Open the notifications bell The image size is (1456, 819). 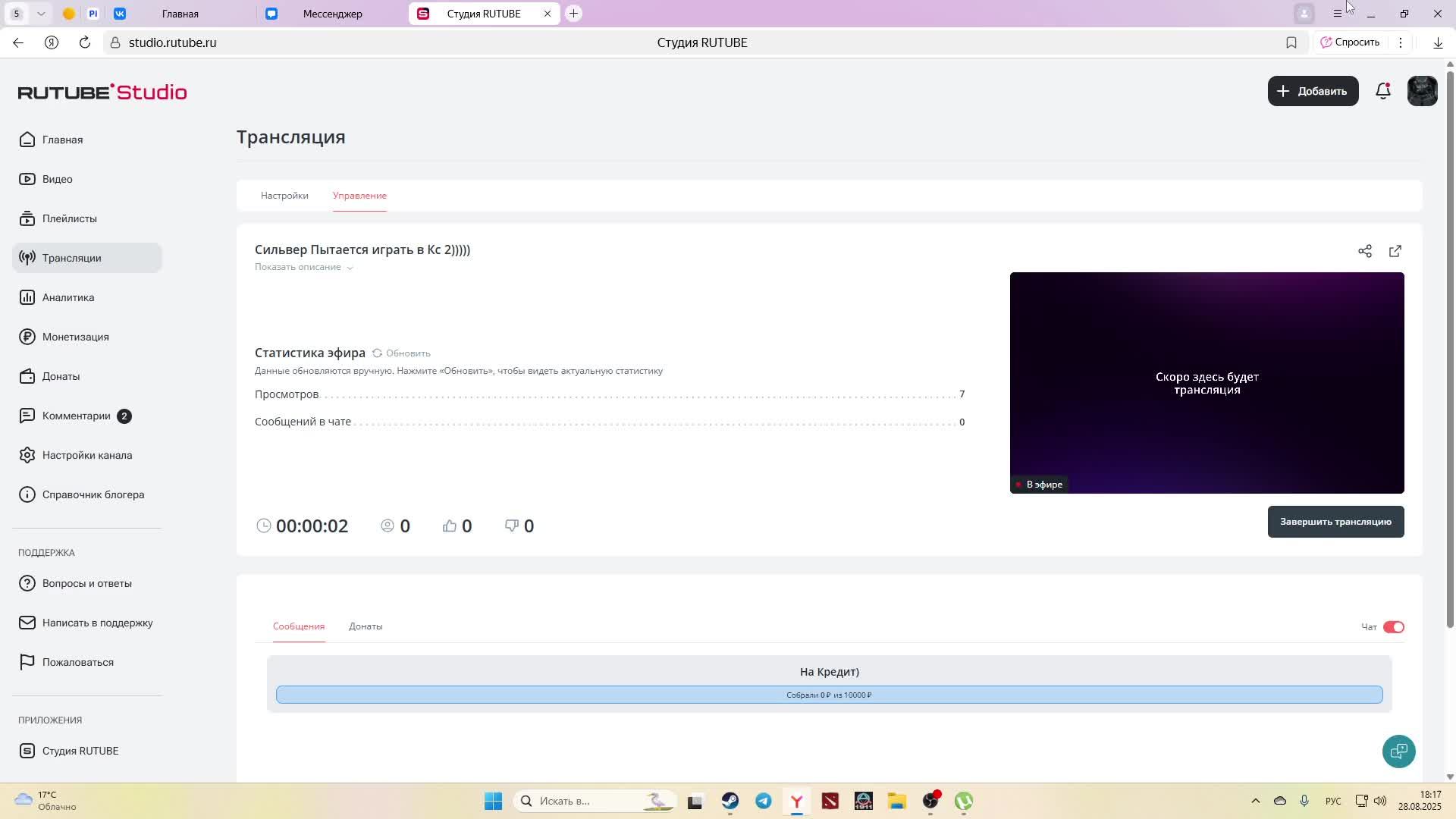[1382, 90]
